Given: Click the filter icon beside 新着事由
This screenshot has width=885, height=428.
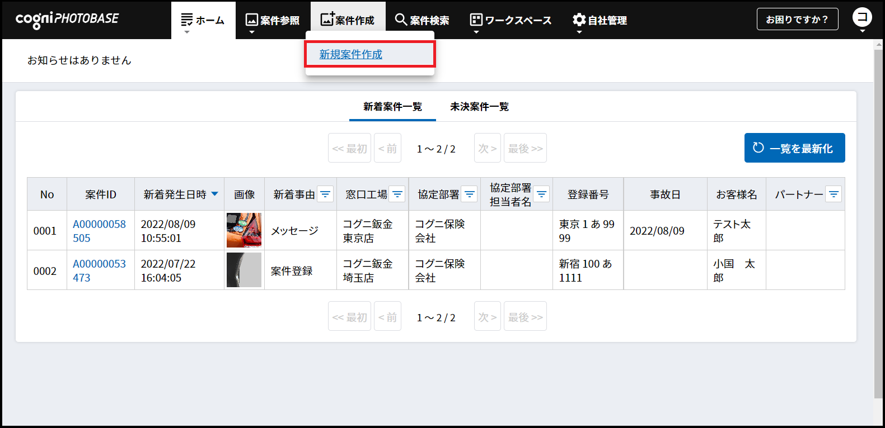Looking at the screenshot, I should [325, 195].
